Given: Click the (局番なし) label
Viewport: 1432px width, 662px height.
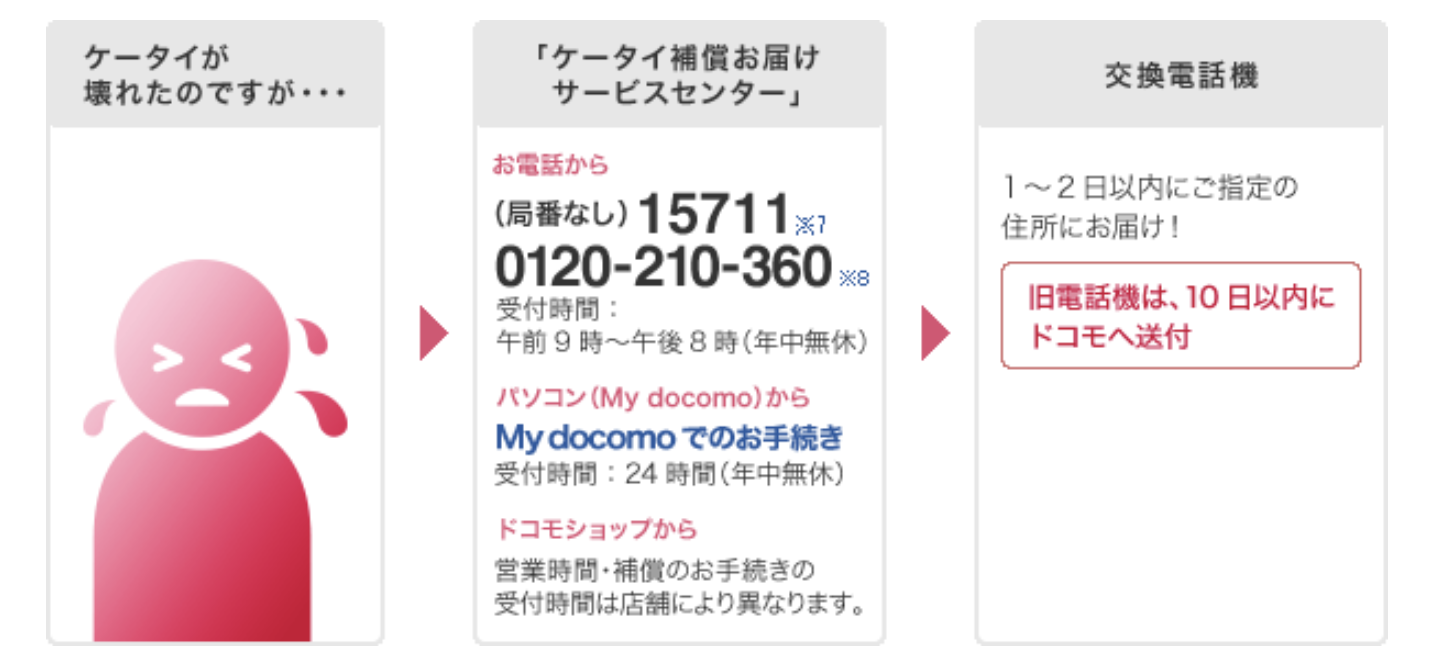Looking at the screenshot, I should coord(561,214).
